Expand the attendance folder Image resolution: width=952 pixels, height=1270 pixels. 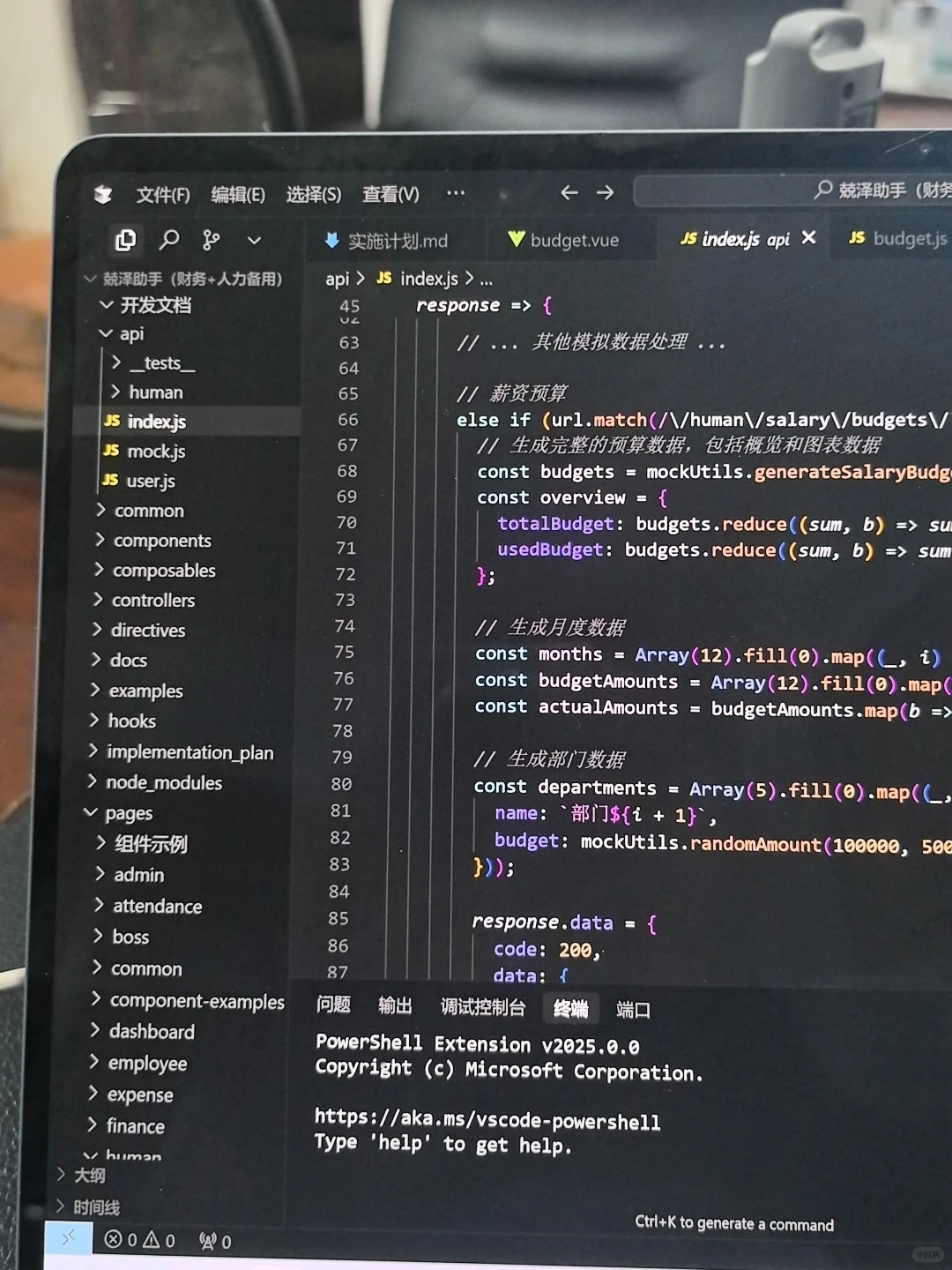click(x=148, y=907)
